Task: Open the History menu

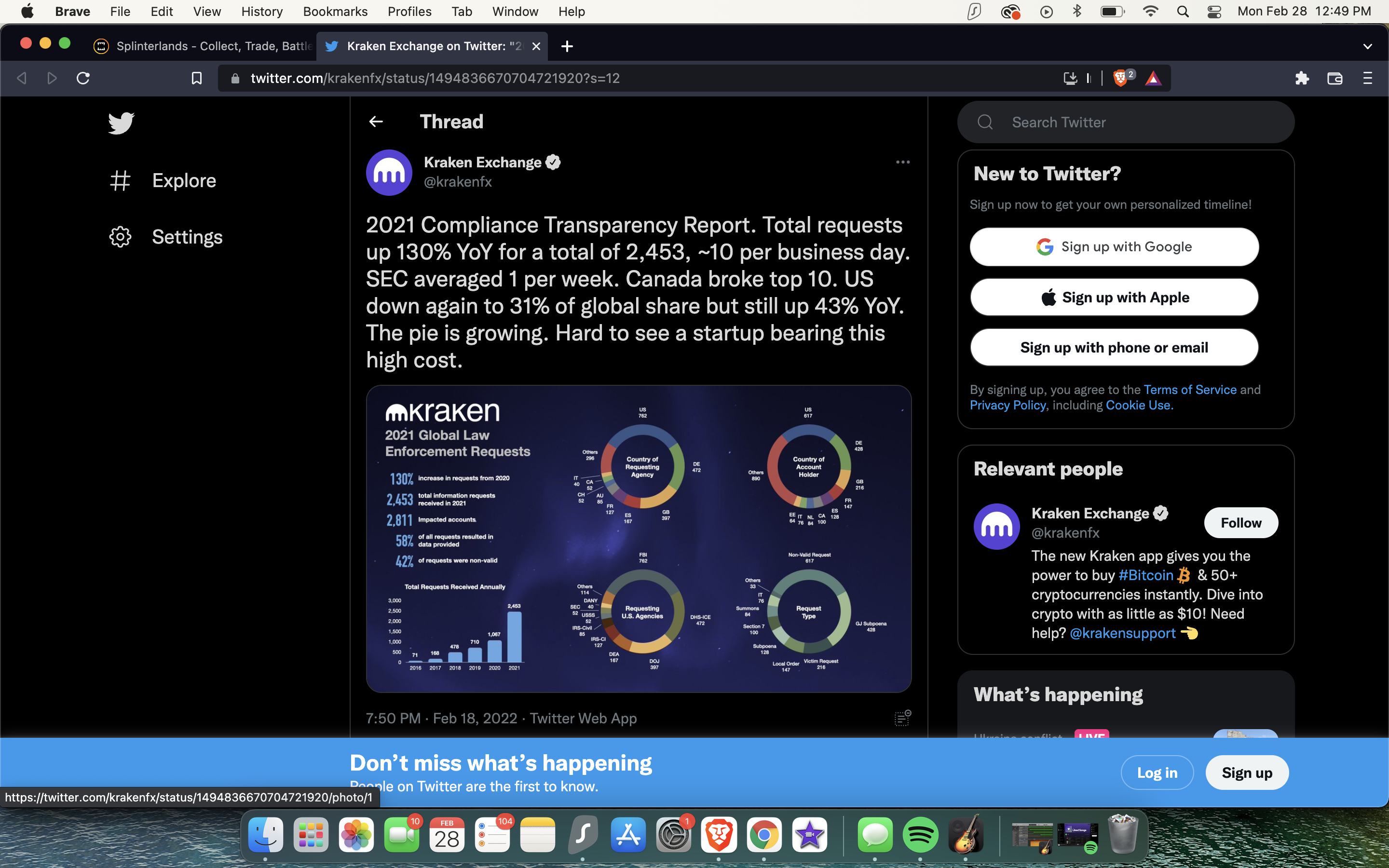Action: (x=262, y=12)
